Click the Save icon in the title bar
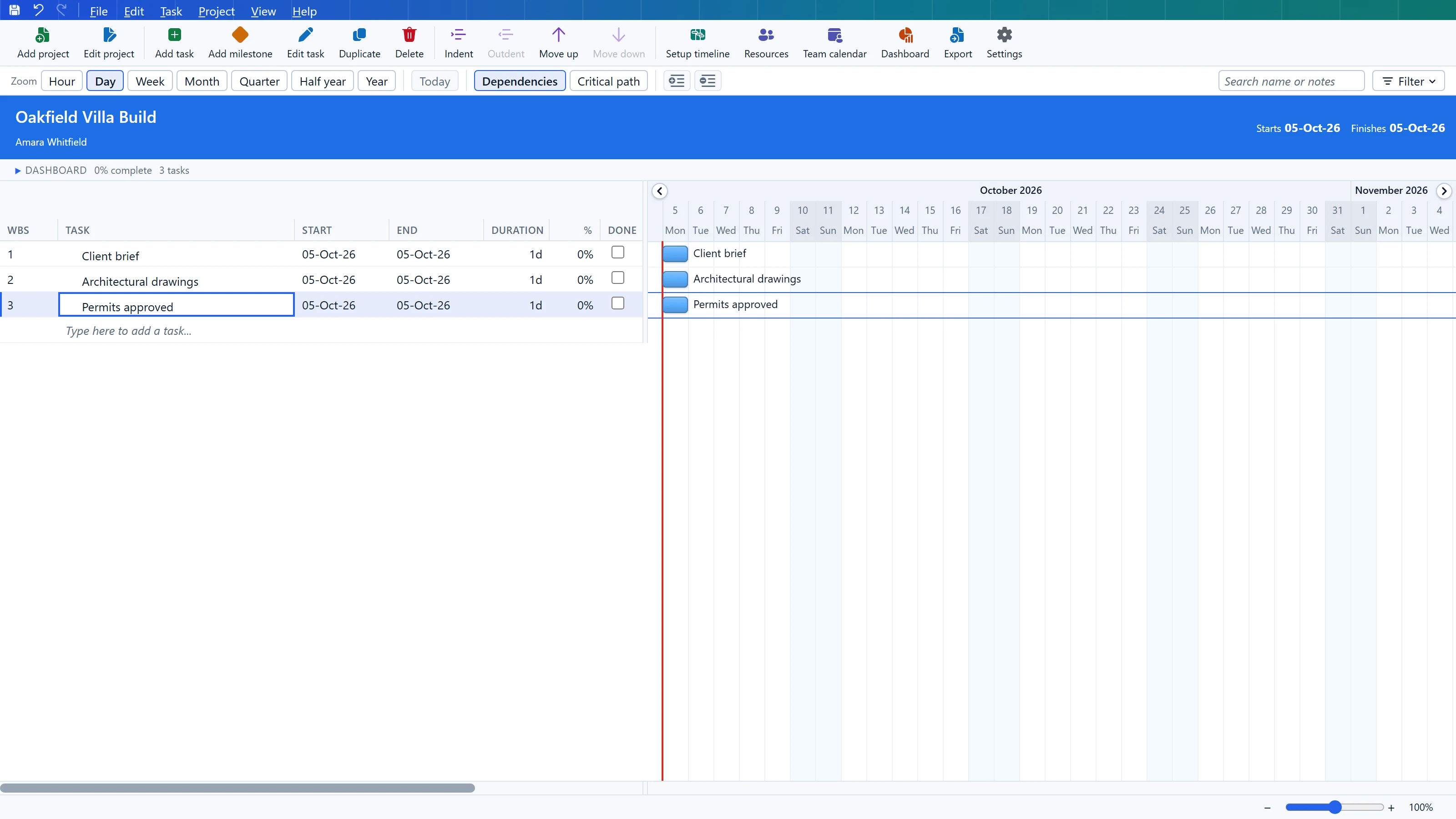Viewport: 1456px width, 819px height. [x=15, y=10]
